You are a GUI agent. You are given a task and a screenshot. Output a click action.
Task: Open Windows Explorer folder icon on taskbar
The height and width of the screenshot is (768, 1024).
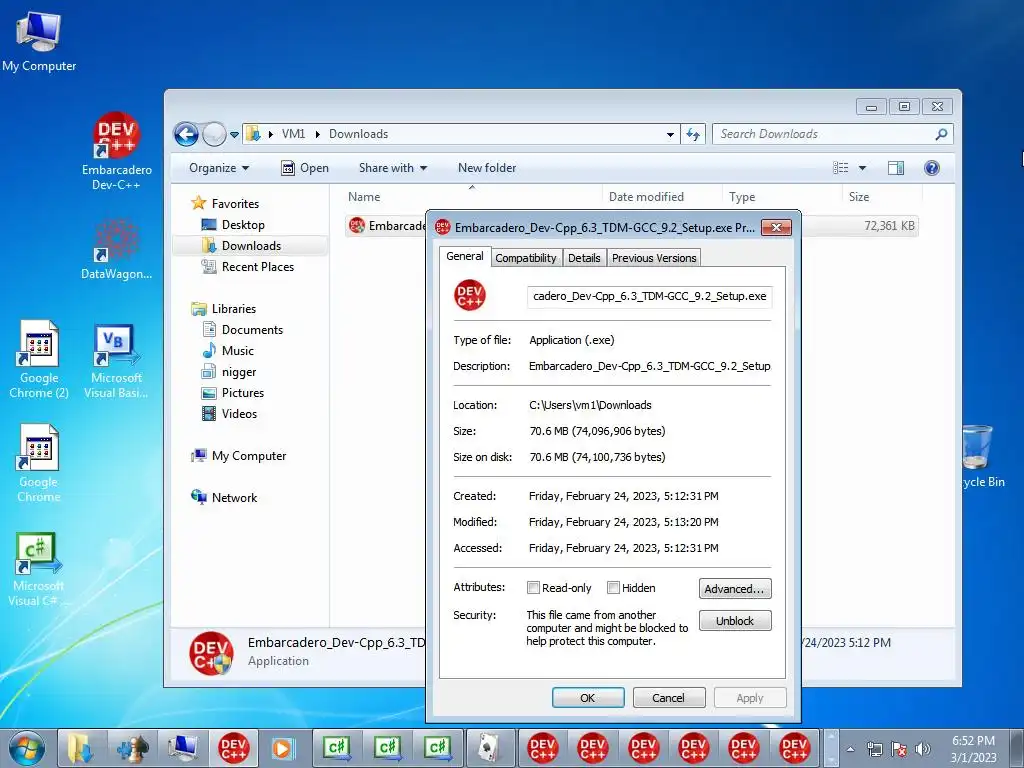coord(81,748)
